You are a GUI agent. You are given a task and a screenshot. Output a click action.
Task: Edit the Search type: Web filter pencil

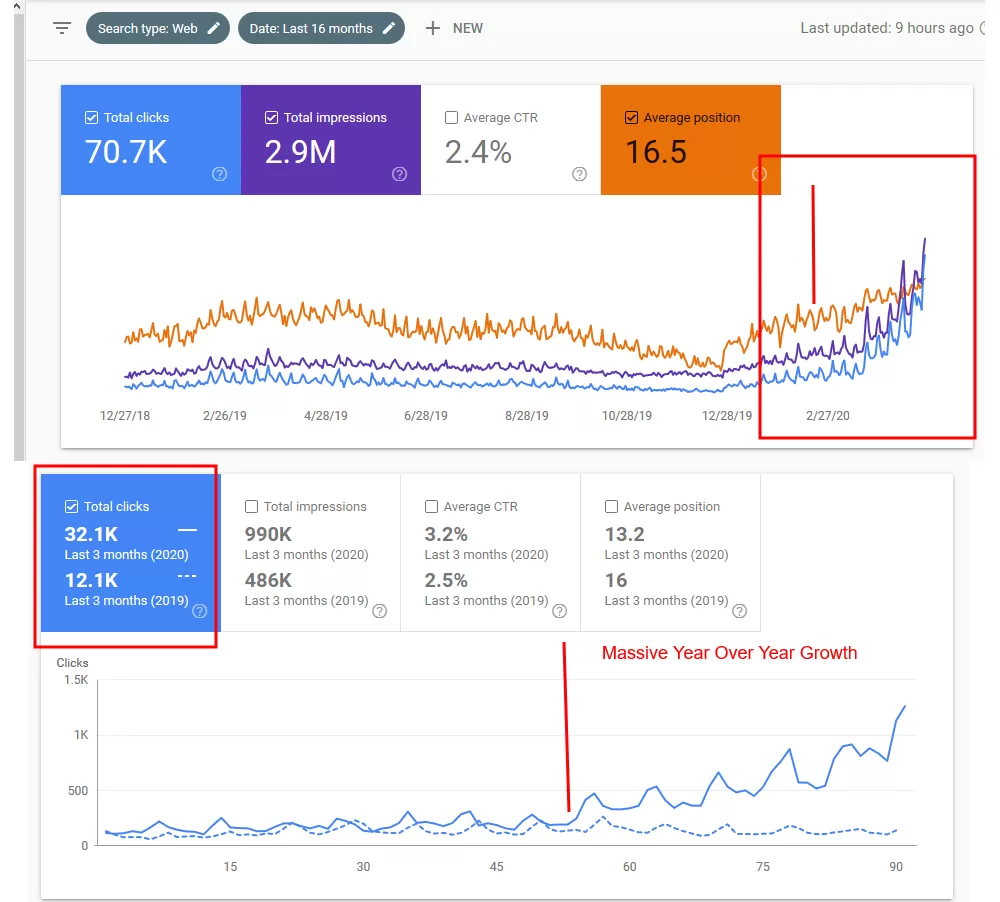click(214, 28)
